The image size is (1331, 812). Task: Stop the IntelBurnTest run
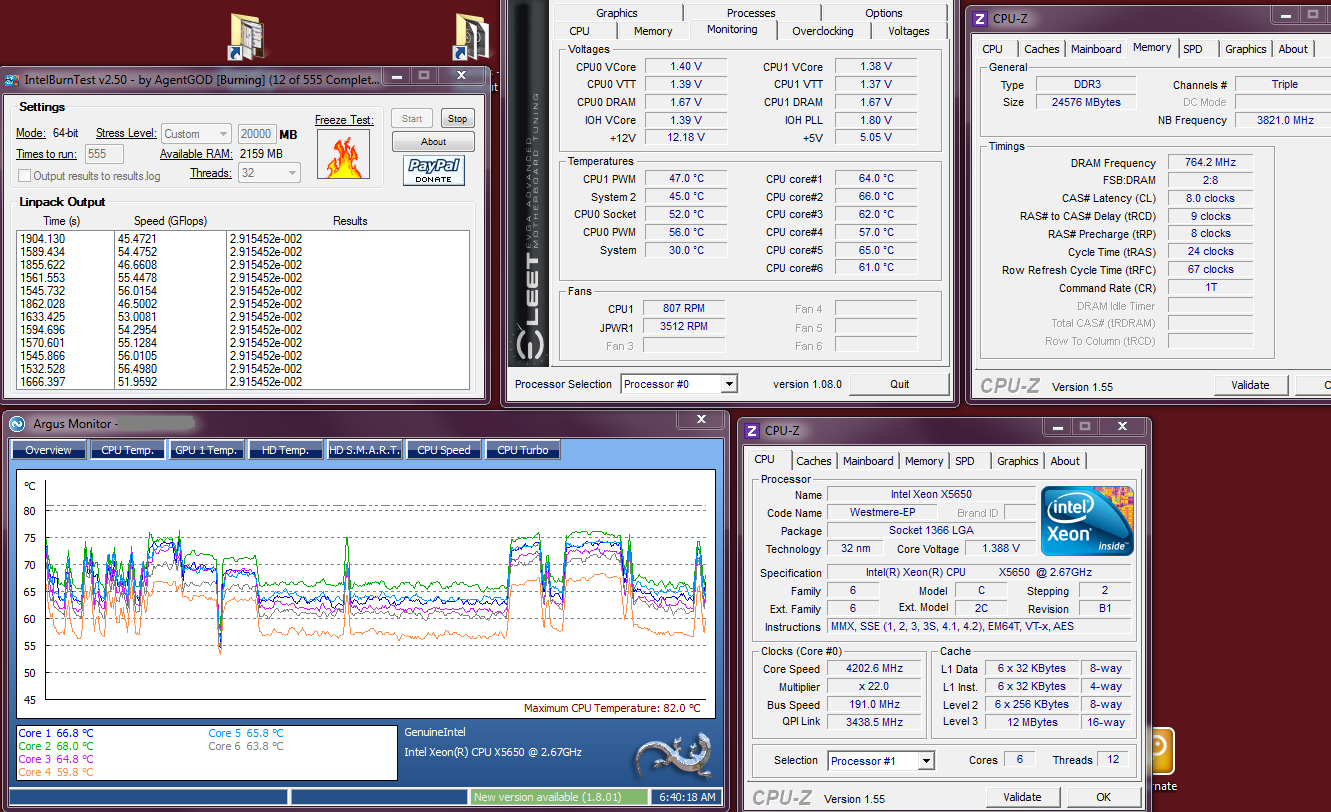[x=457, y=118]
